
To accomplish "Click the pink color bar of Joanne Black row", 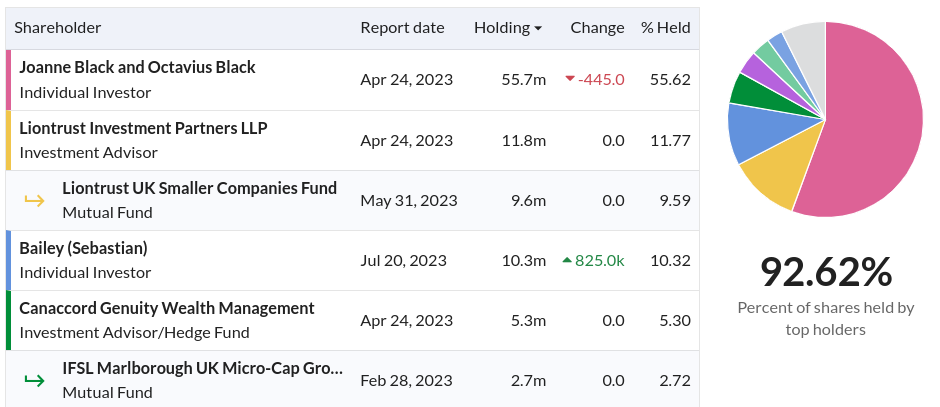I will 8,80.
